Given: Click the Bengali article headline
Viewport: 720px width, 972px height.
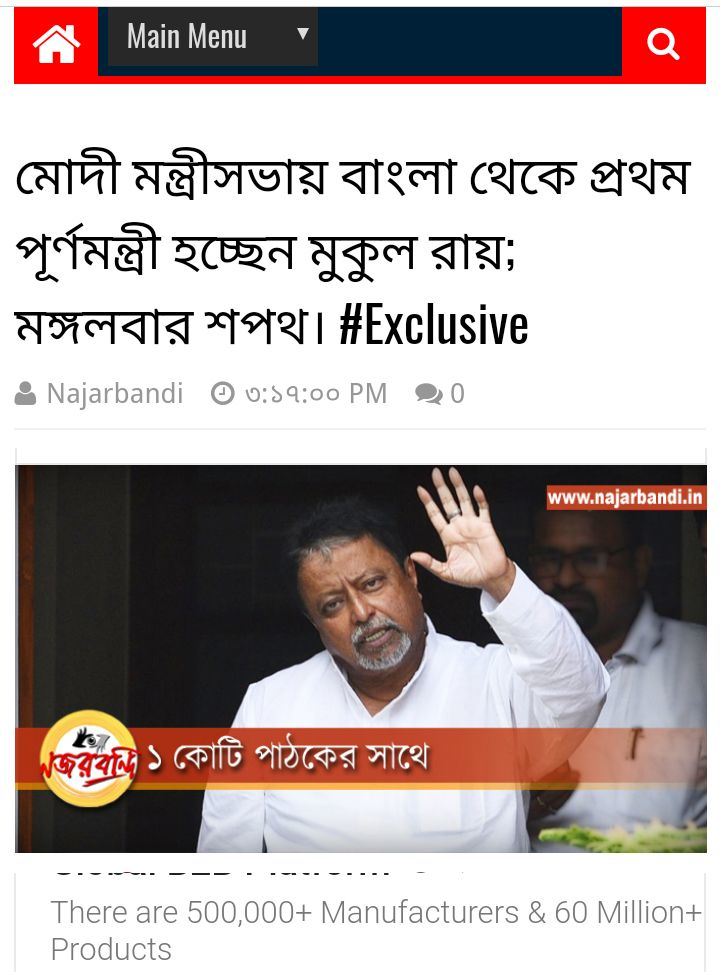Looking at the screenshot, I should click(x=352, y=251).
